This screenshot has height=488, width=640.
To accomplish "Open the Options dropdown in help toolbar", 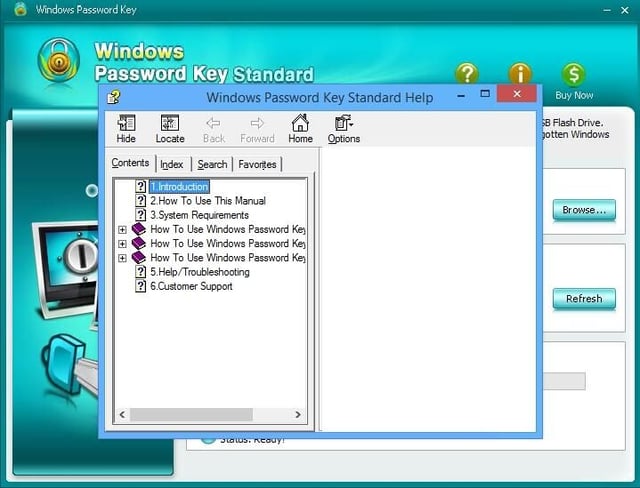I will coord(344,129).
